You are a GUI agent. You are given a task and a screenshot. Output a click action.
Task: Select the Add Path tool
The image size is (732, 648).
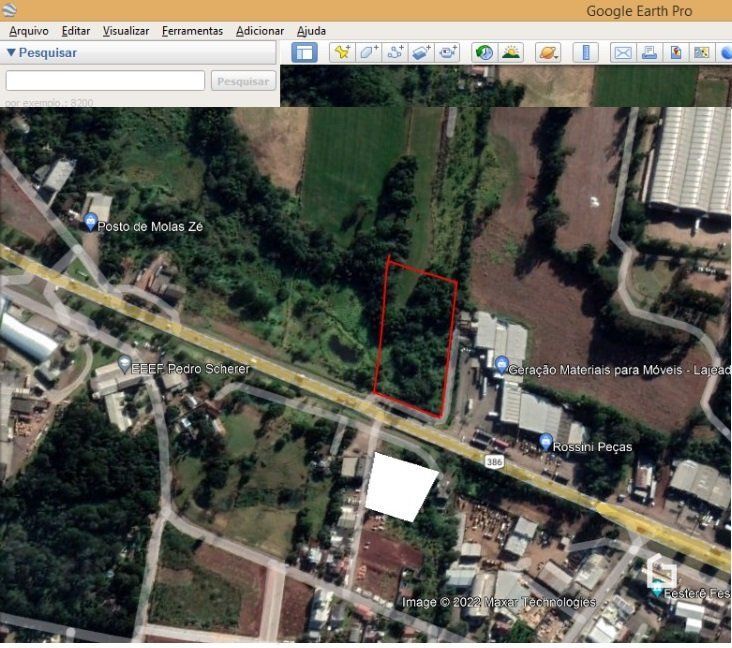click(x=394, y=52)
